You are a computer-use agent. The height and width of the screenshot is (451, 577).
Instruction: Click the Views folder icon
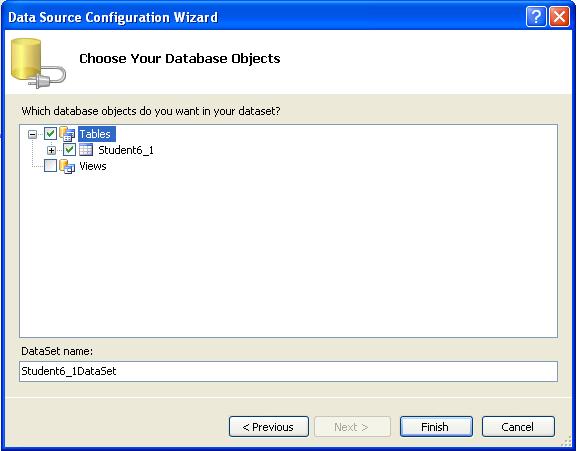coord(67,166)
